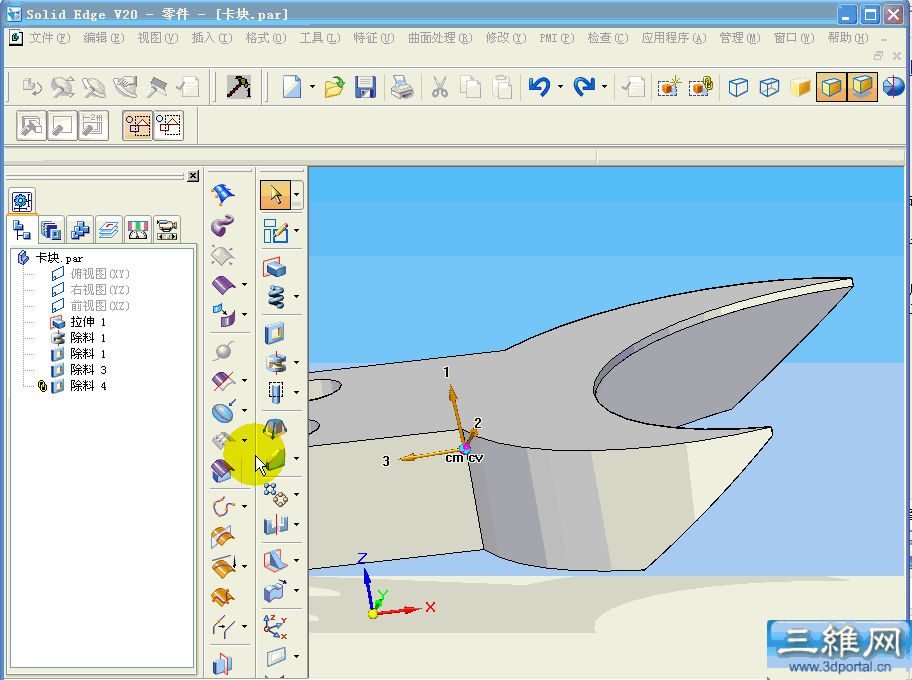
Task: Open the 编辑 (Edit) menu
Action: coord(104,38)
